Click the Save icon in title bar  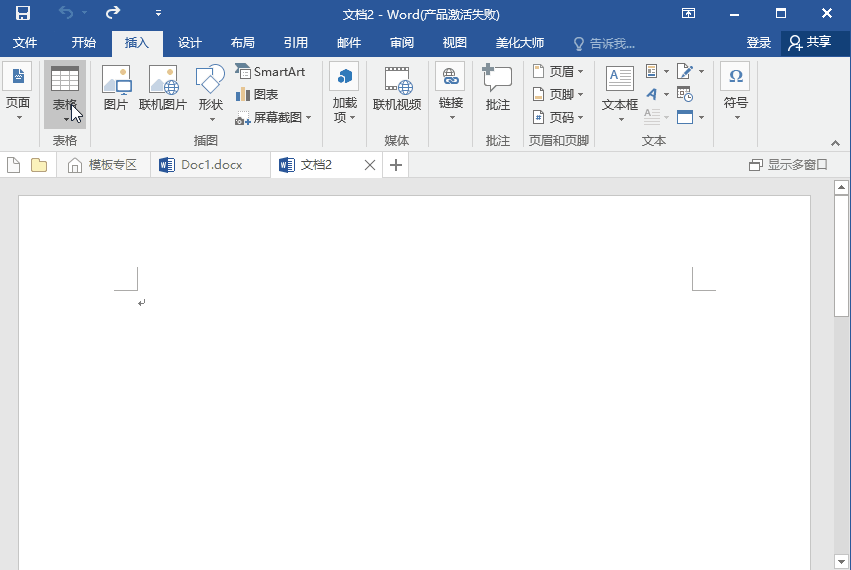point(22,14)
